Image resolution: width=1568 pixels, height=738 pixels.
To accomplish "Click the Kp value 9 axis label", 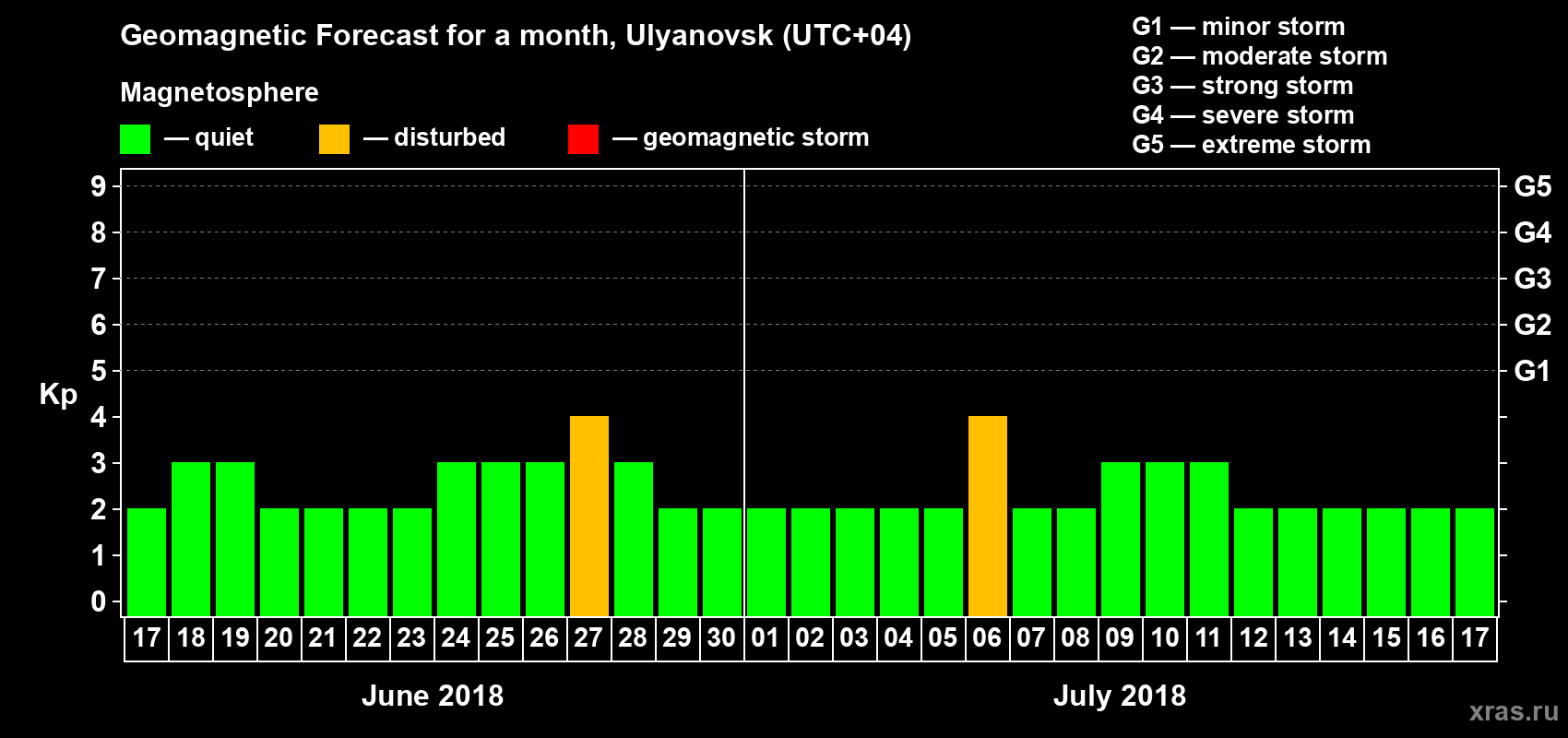I will (x=99, y=186).
